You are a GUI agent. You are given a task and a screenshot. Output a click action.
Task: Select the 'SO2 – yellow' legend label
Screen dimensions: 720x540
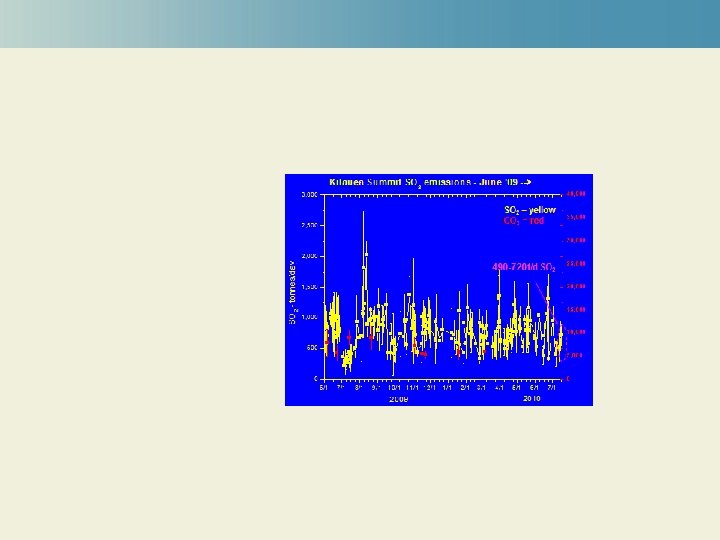530,210
